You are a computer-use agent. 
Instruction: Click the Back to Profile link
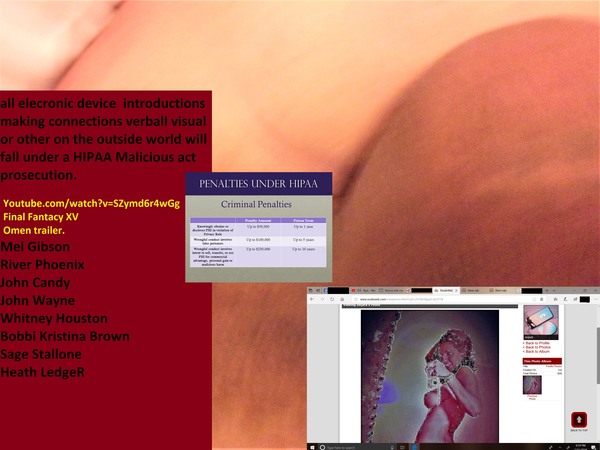pos(539,343)
